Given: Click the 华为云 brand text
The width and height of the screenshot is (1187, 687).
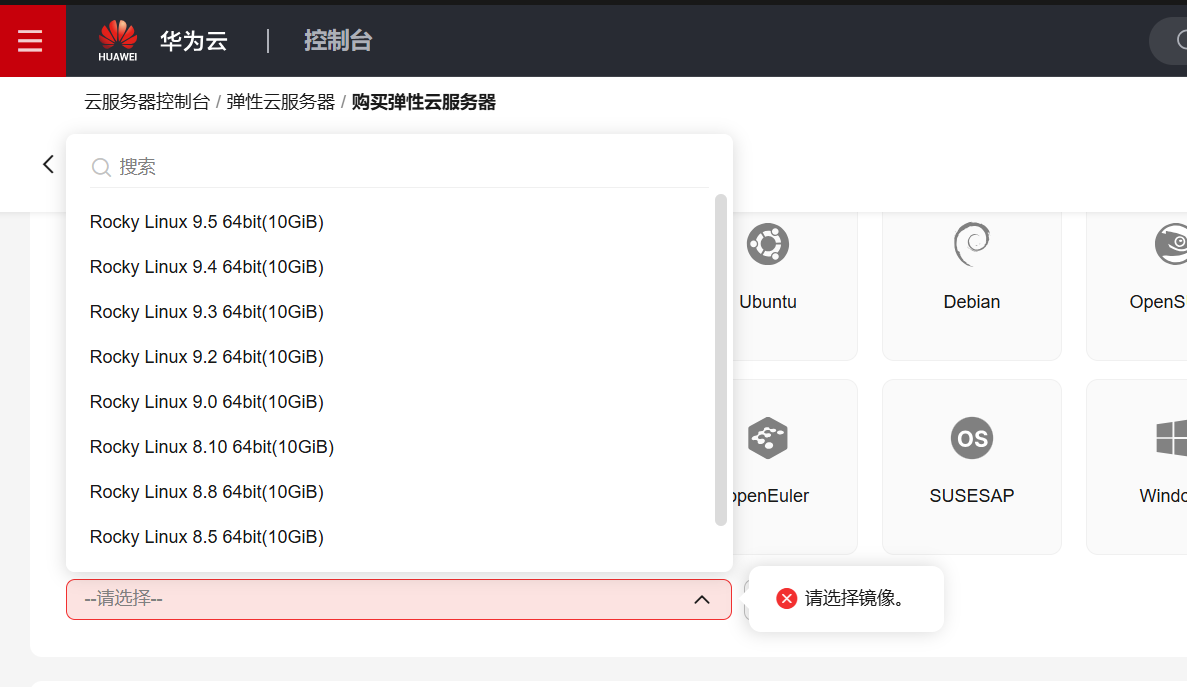Looking at the screenshot, I should 194,41.
